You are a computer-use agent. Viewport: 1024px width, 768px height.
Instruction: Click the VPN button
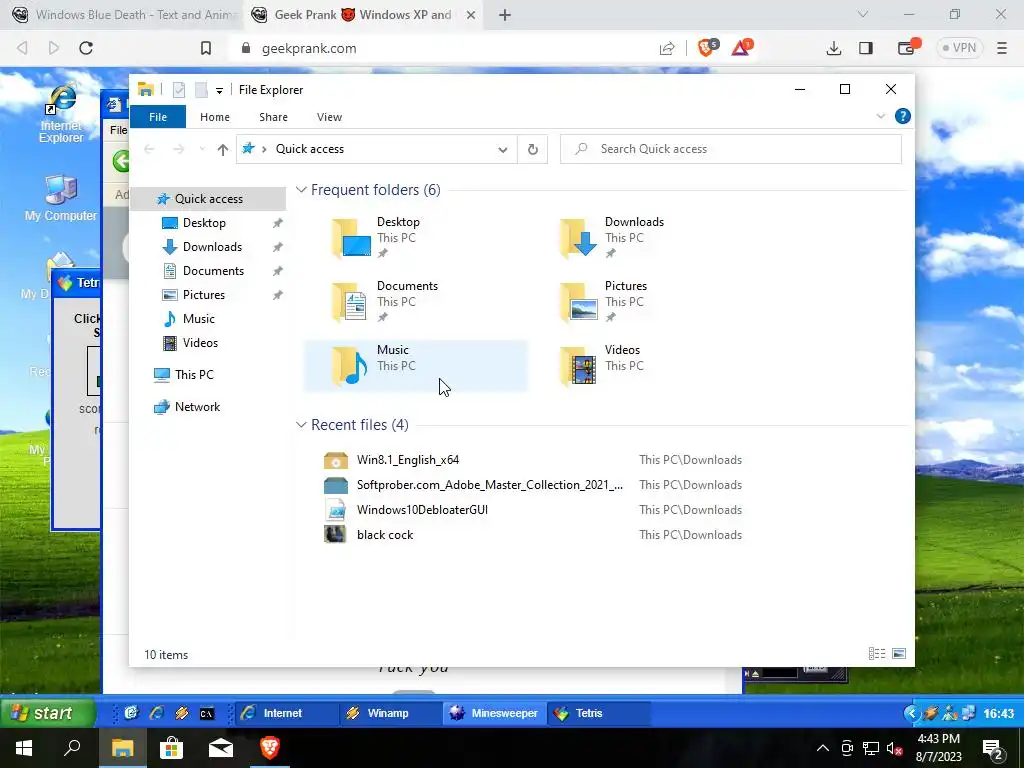959,48
